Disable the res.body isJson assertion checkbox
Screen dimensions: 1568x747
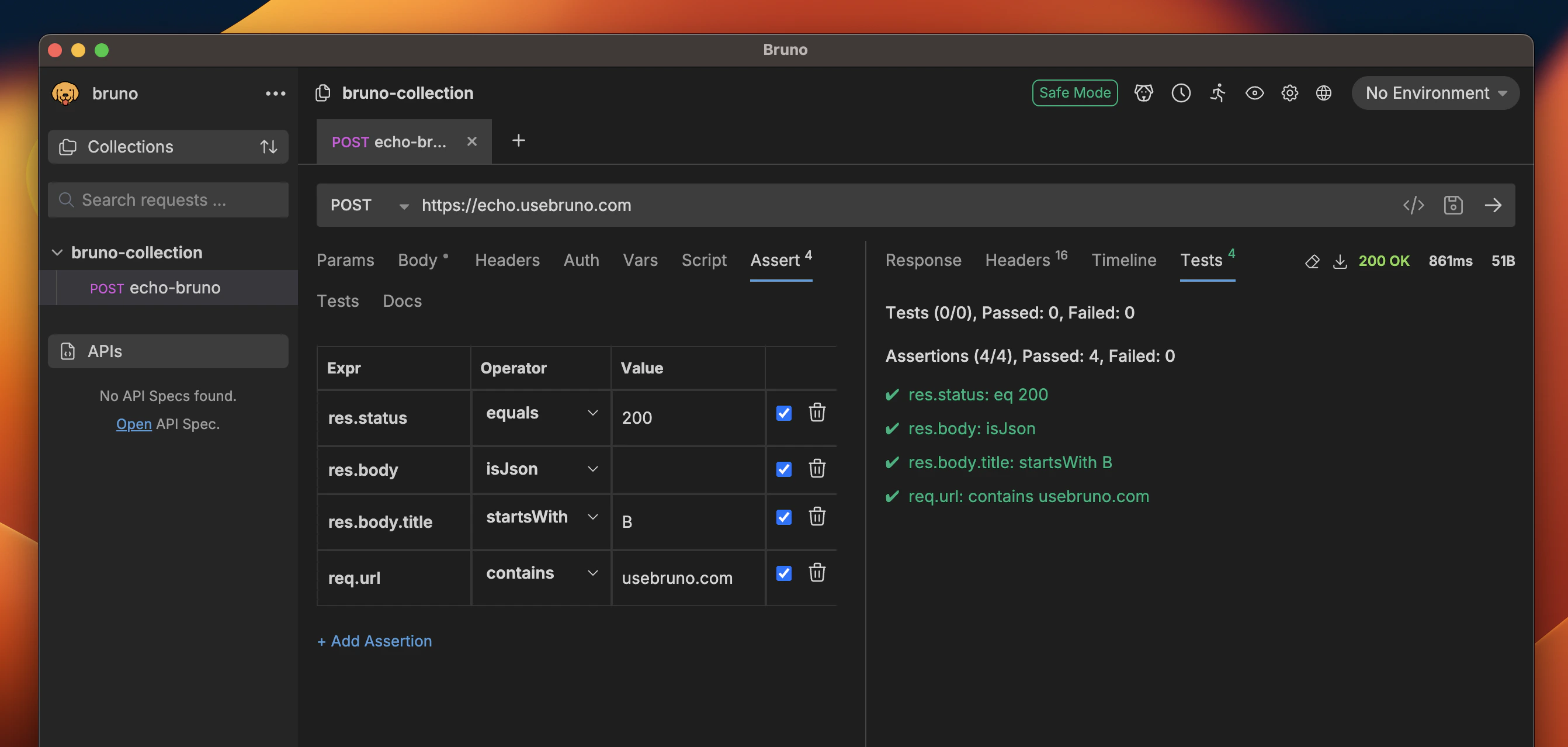coord(783,469)
